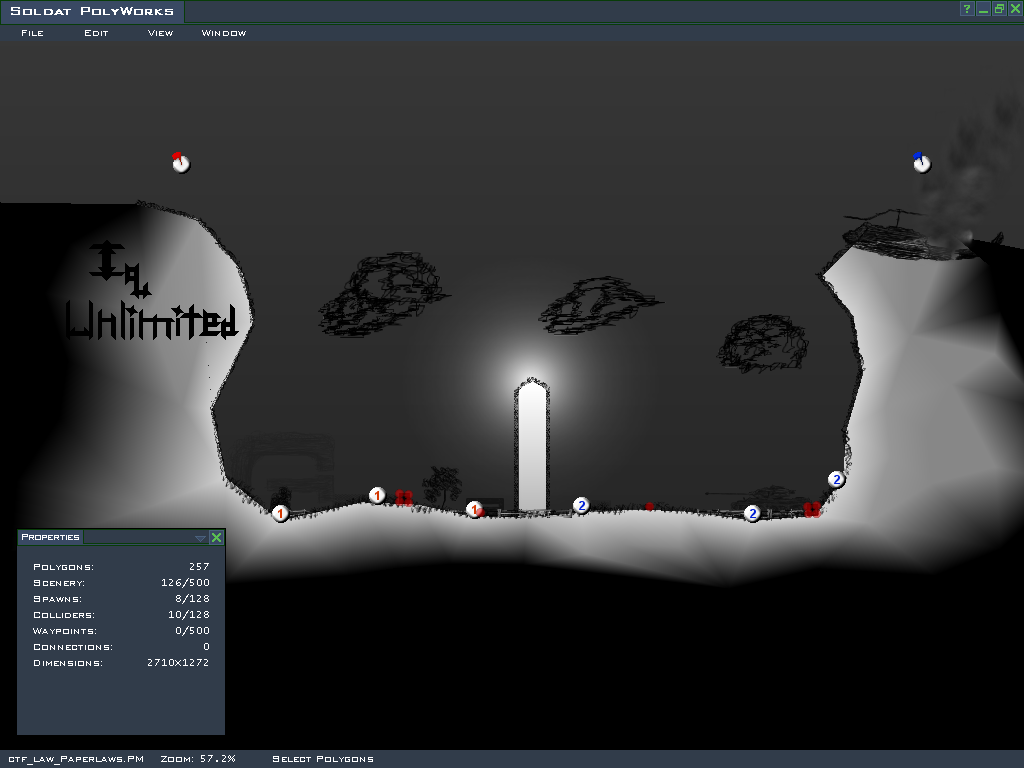Viewport: 1024px width, 768px height.
Task: Open the Edit menu
Action: point(96,33)
